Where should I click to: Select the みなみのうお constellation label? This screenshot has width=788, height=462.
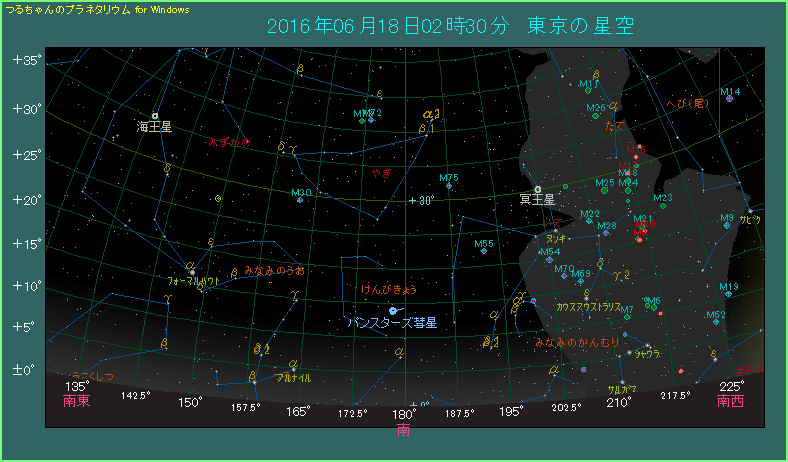275,270
